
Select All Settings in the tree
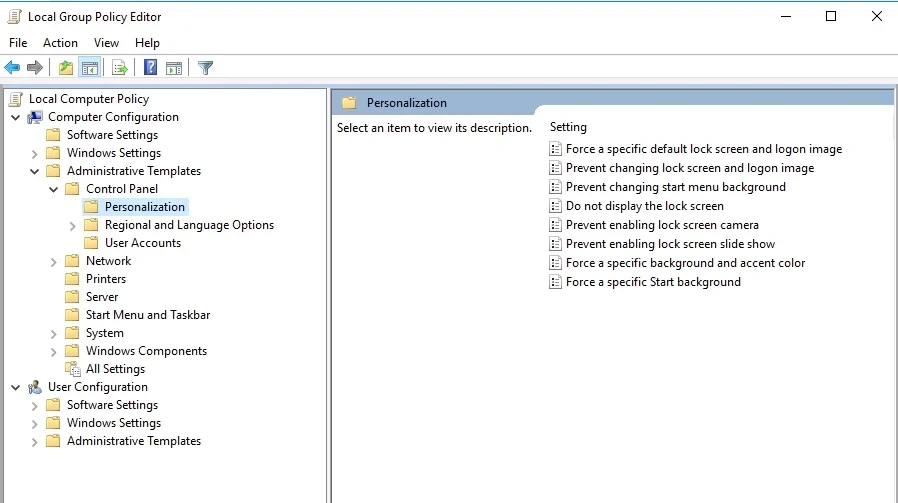pos(115,369)
